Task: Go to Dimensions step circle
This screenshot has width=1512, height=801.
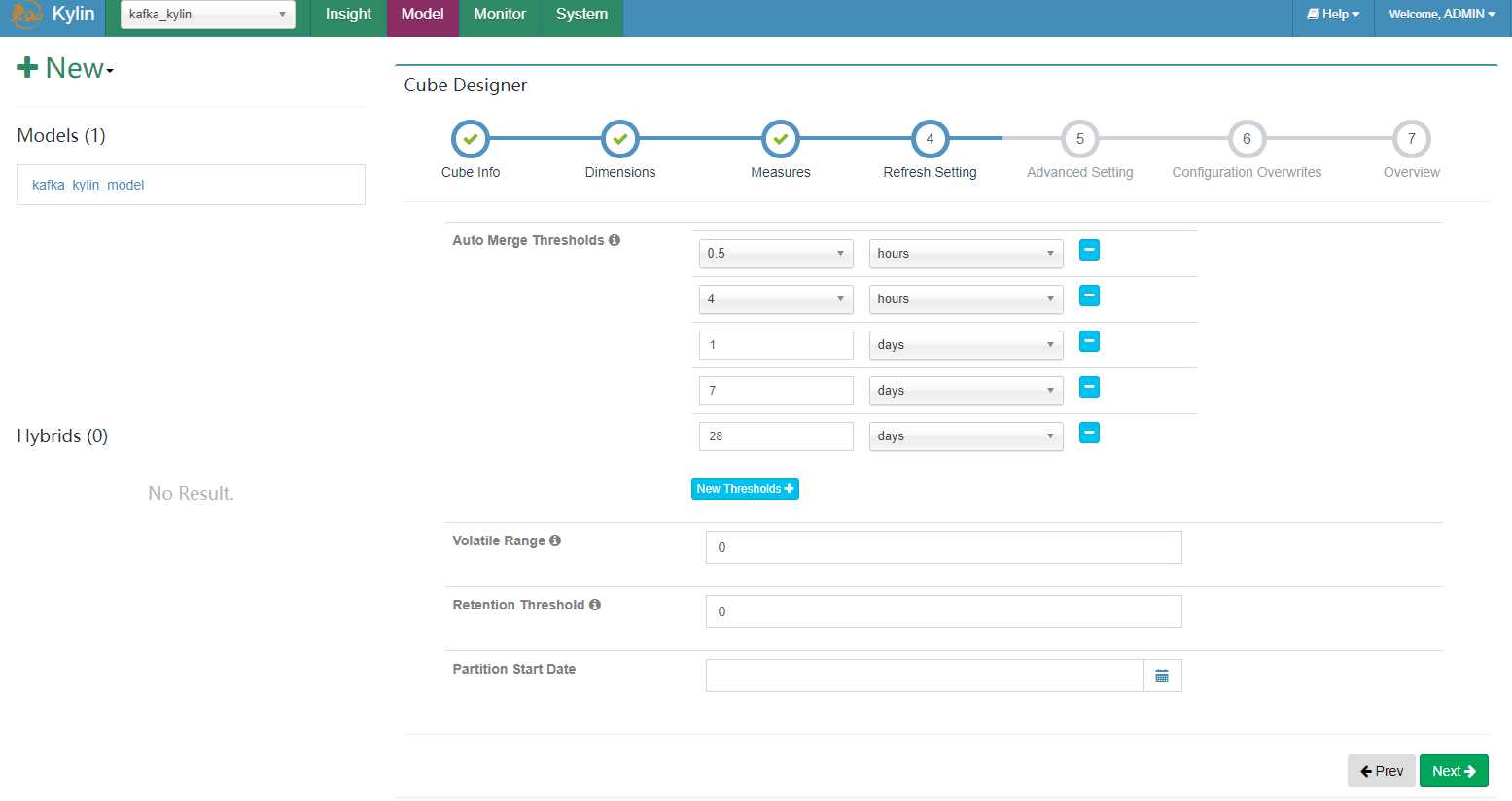Action: [620, 139]
